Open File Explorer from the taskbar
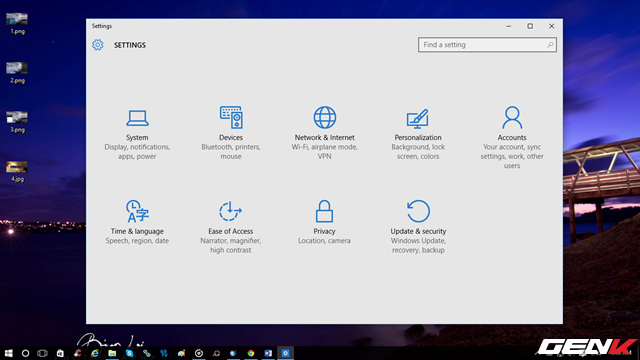 coord(112,353)
